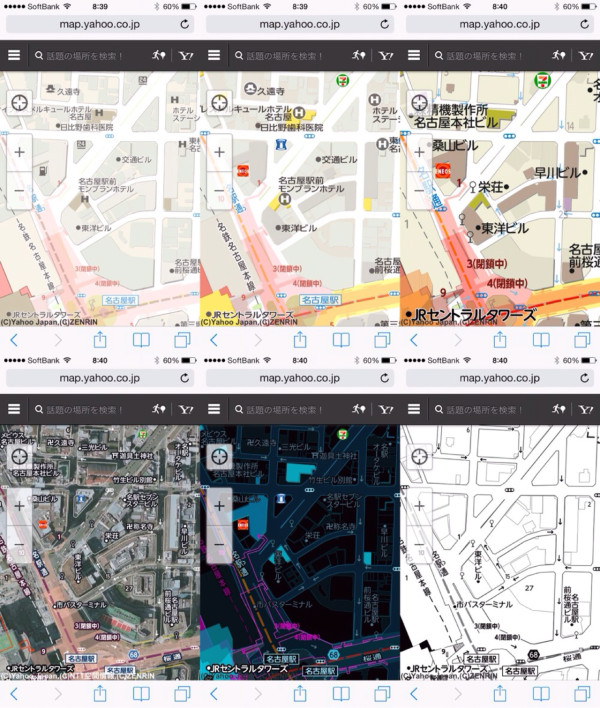Viewport: 600px width, 708px height.
Task: Go back in Safari on pale-colored map
Action: (14, 340)
